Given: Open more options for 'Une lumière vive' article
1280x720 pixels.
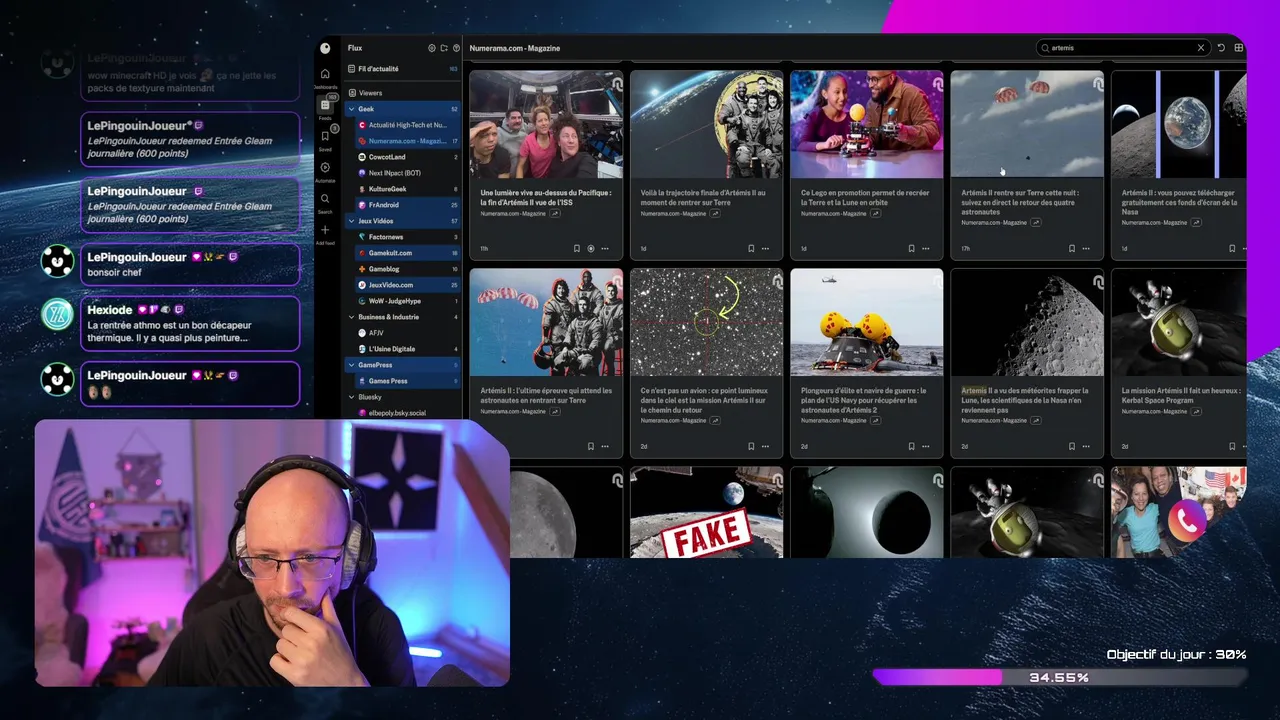Looking at the screenshot, I should pos(605,248).
